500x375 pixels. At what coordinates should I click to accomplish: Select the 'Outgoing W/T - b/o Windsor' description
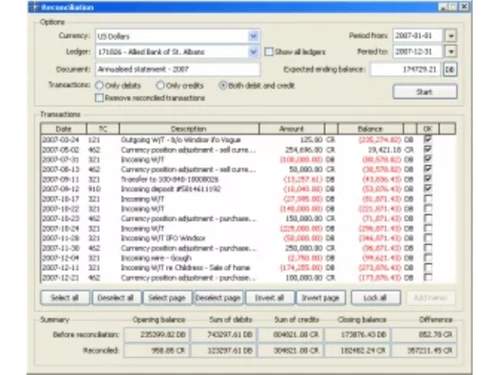tap(181, 140)
